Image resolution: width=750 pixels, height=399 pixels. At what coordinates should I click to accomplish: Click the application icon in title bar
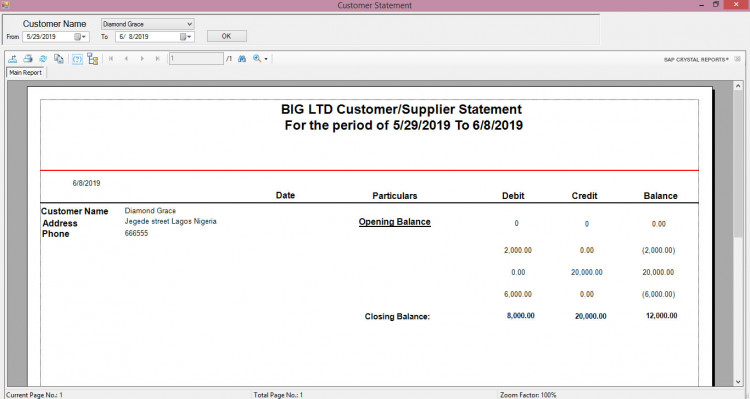click(5, 5)
